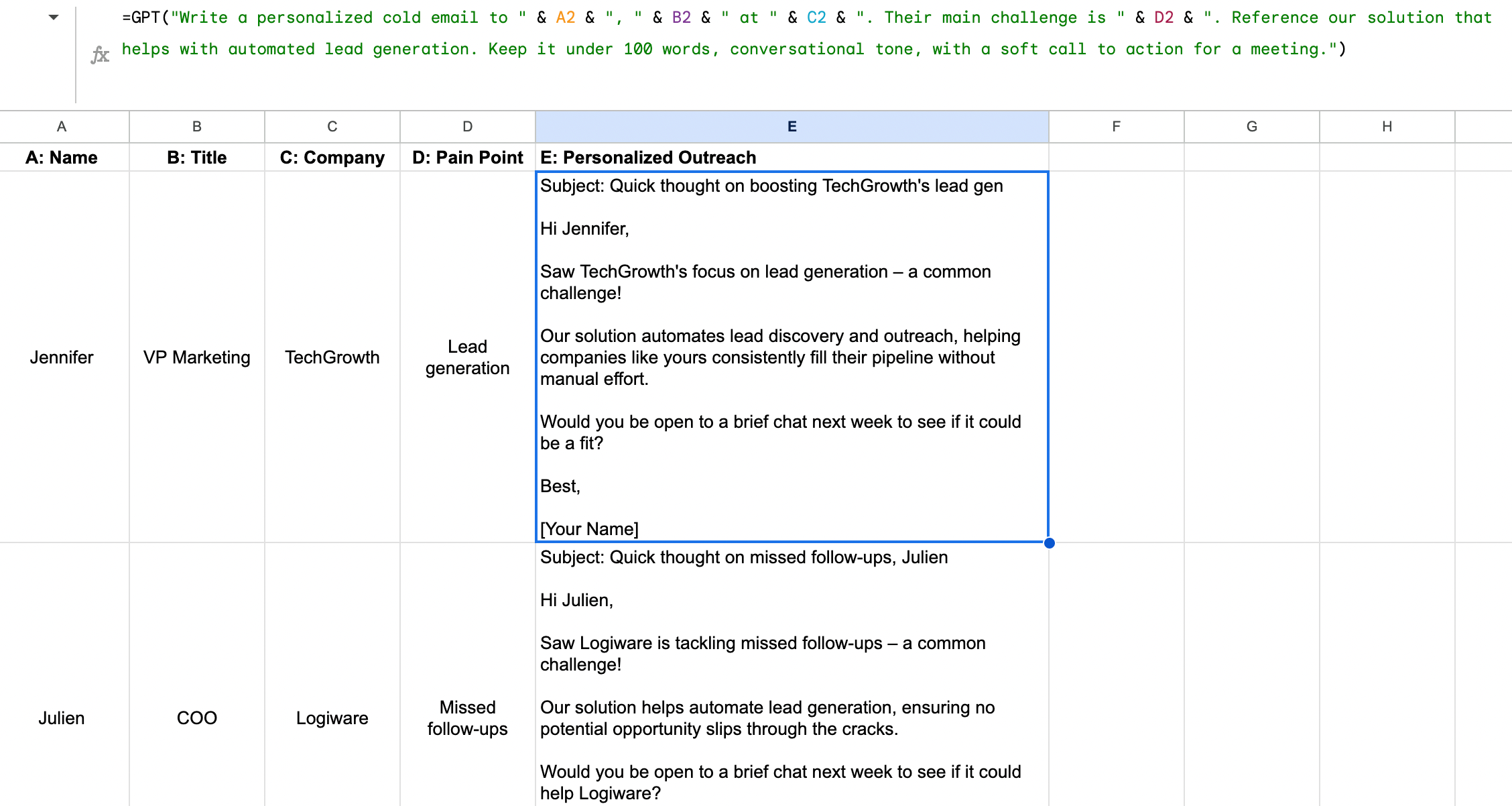Click the fx function icon

click(100, 54)
